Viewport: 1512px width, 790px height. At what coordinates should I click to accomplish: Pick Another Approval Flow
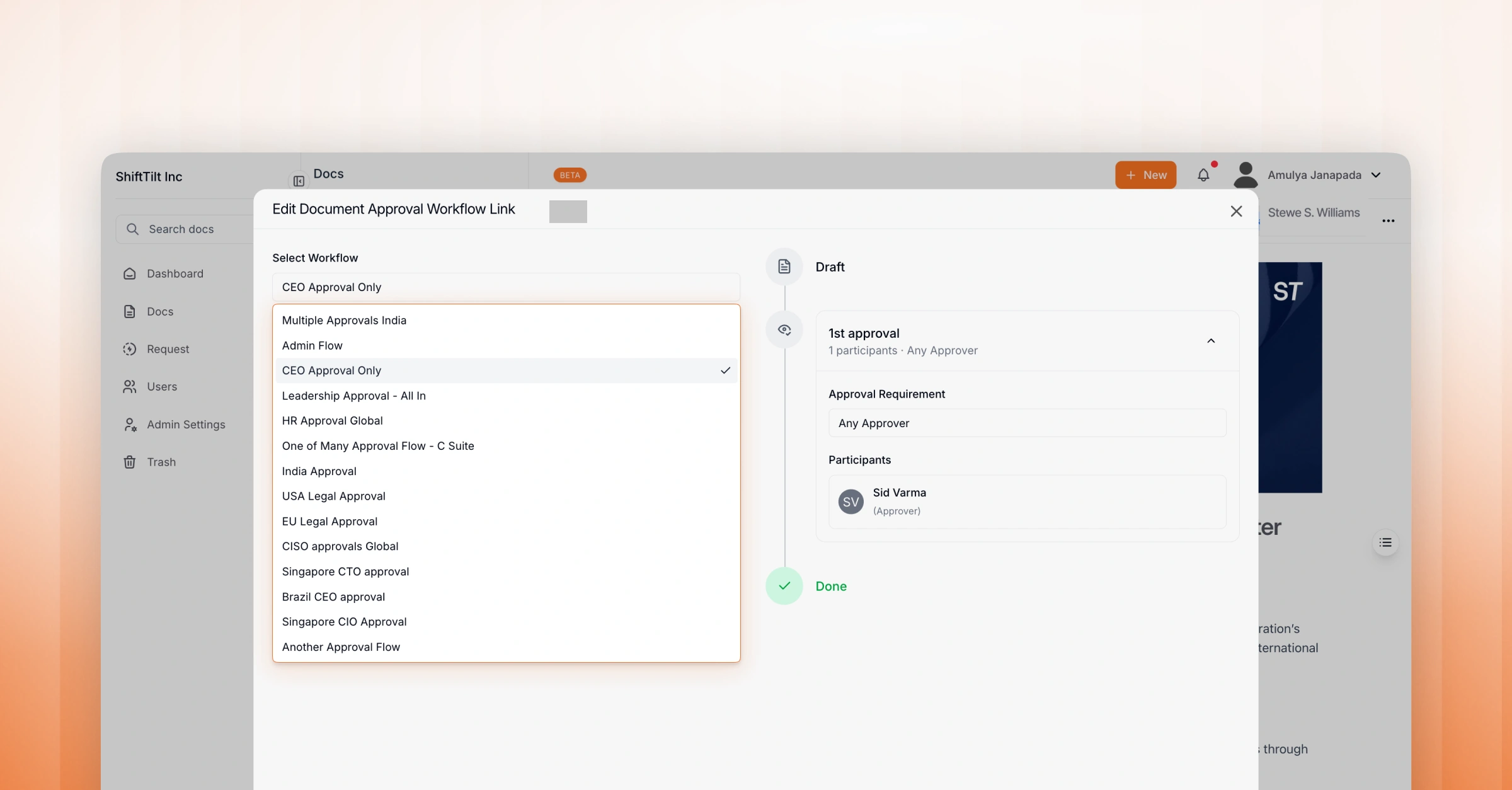pyautogui.click(x=506, y=647)
